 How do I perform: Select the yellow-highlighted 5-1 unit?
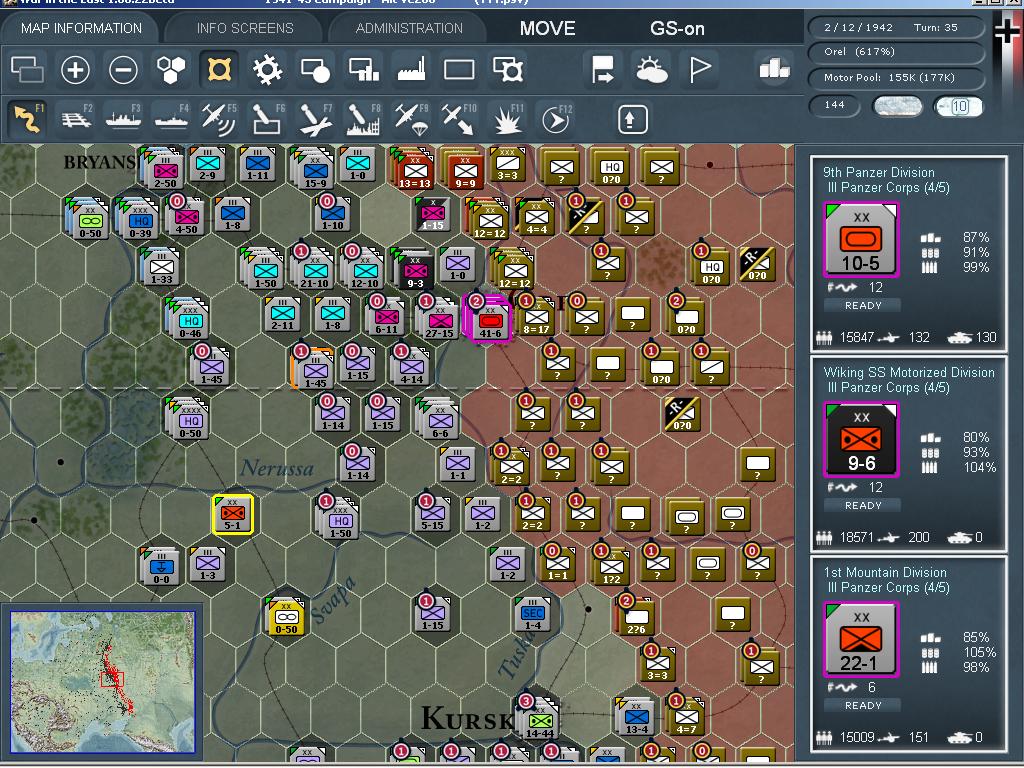tap(233, 515)
